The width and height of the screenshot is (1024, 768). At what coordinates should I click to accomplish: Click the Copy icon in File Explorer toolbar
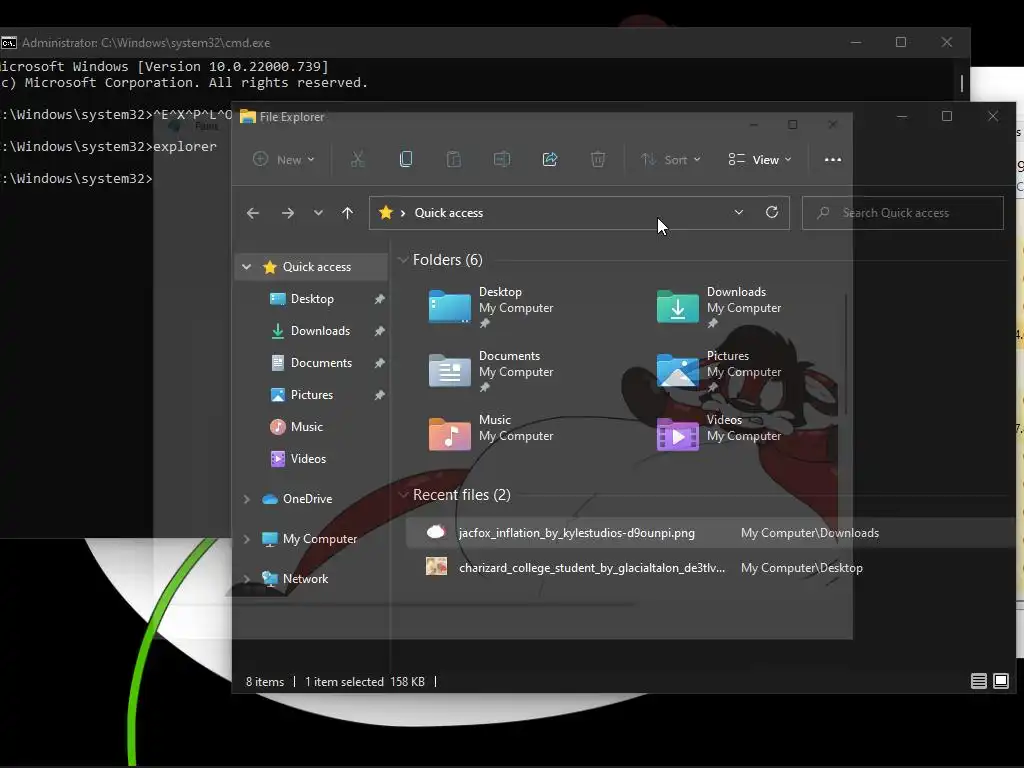(406, 159)
